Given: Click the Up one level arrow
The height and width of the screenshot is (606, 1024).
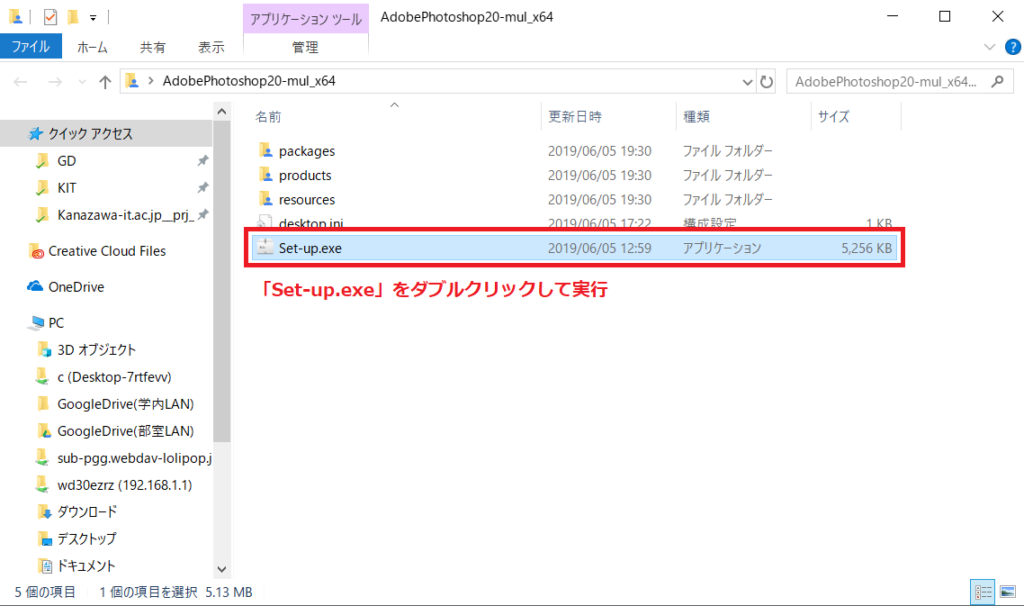Looking at the screenshot, I should point(104,82).
